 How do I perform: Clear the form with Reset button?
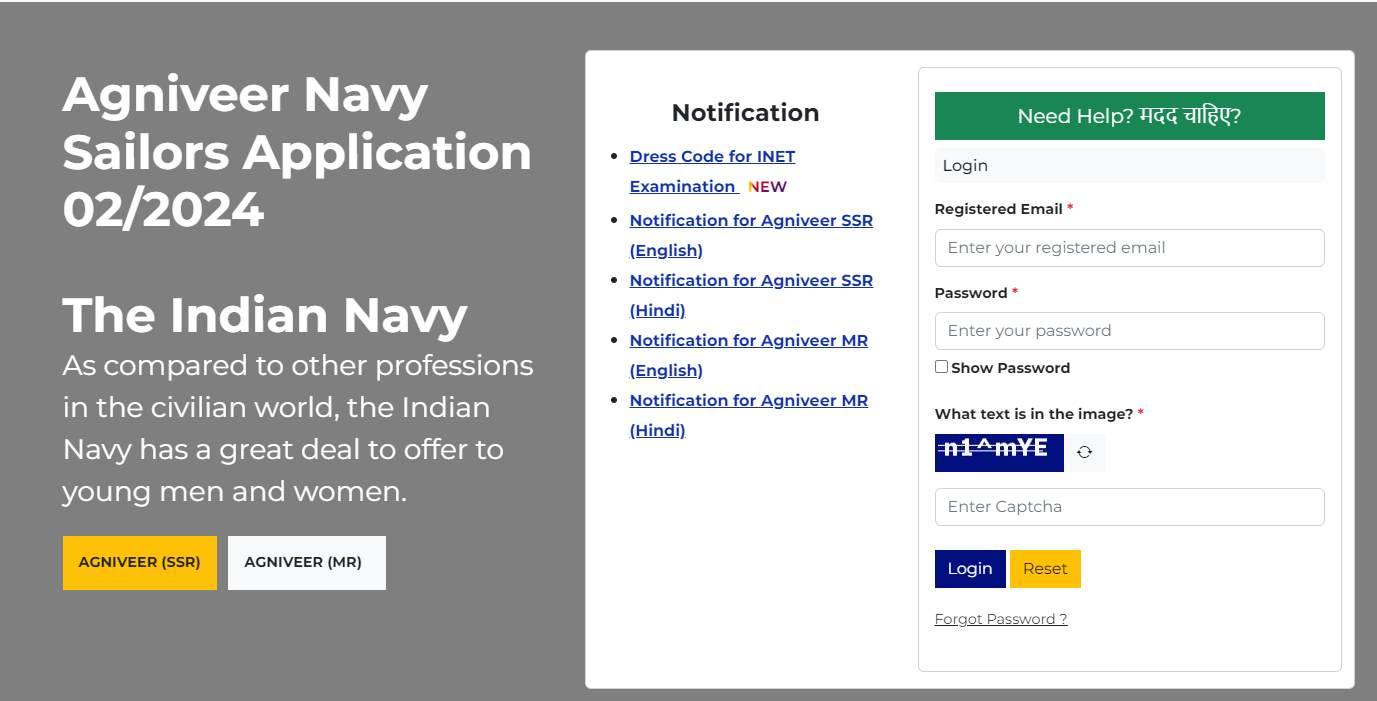pos(1045,569)
